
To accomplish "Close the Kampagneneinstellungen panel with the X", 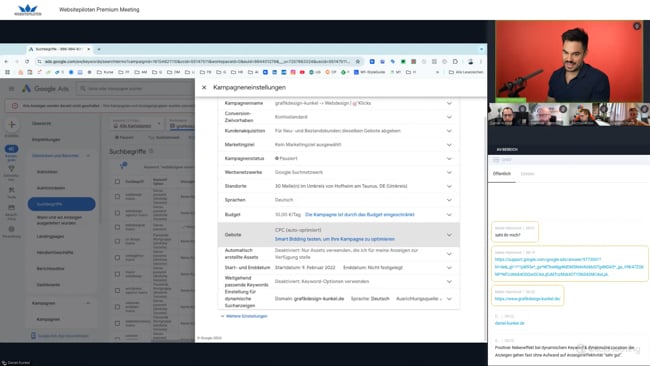I will click(204, 87).
